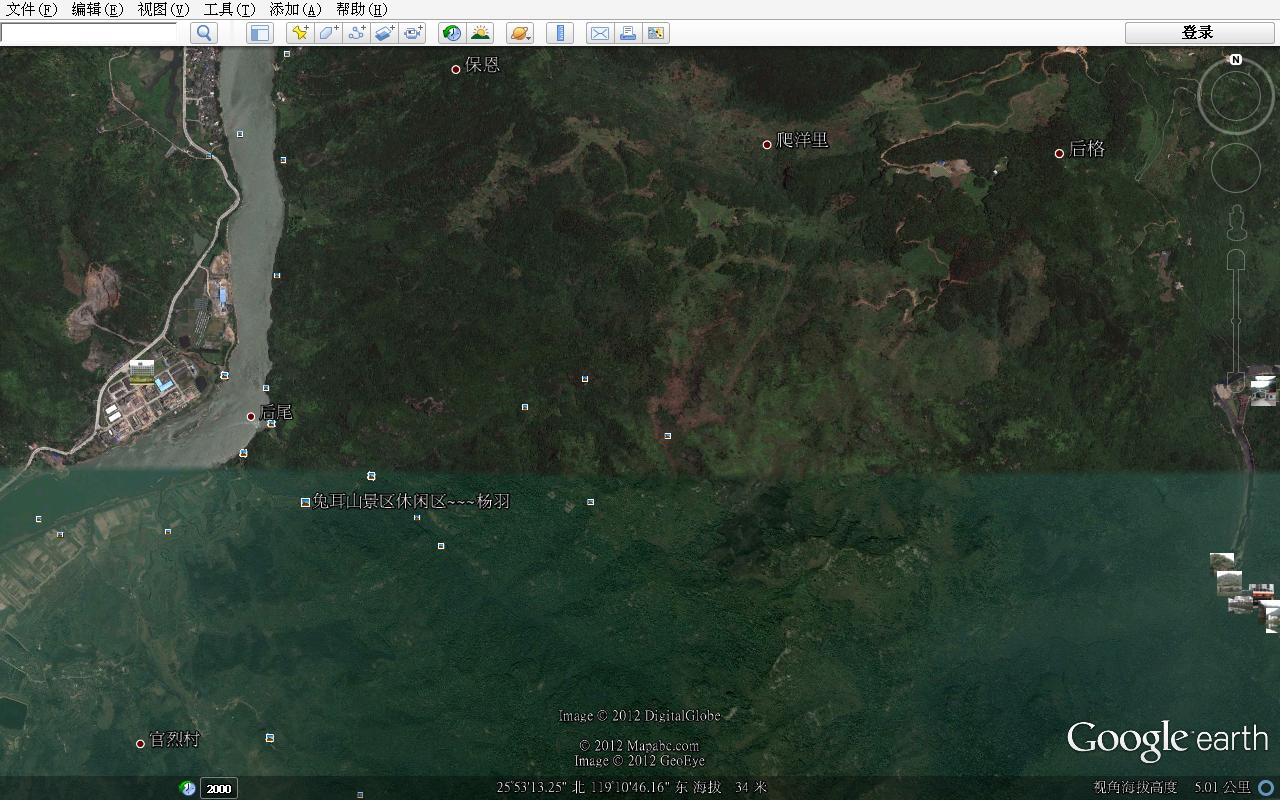The image size is (1280, 800).
Task: Select the Street View pegman icon
Action: [1236, 223]
